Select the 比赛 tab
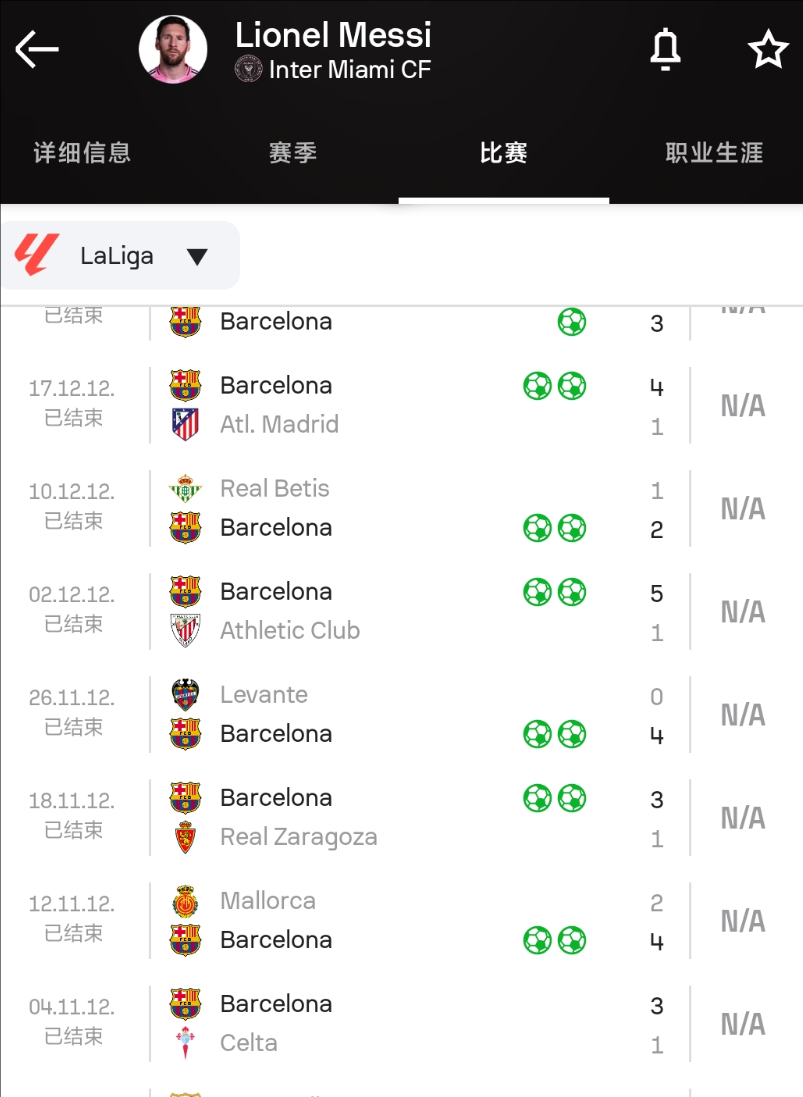The image size is (803, 1097). (504, 153)
